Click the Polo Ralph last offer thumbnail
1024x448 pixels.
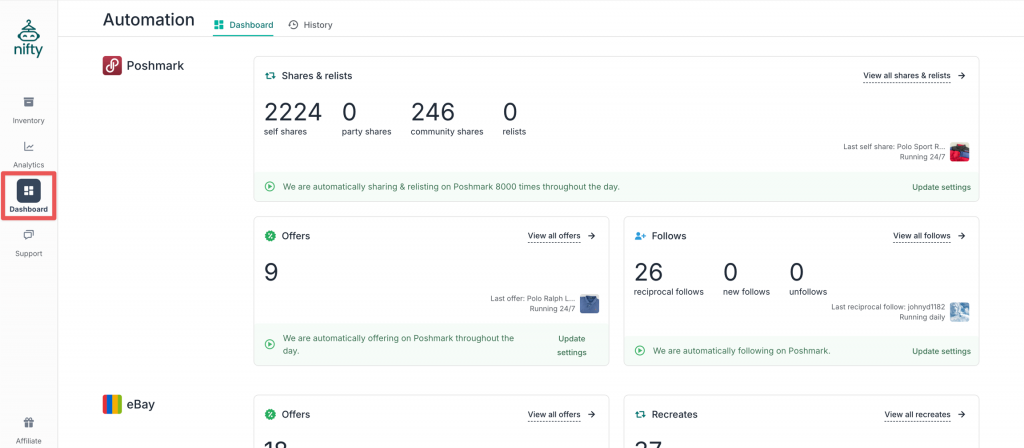pos(589,303)
